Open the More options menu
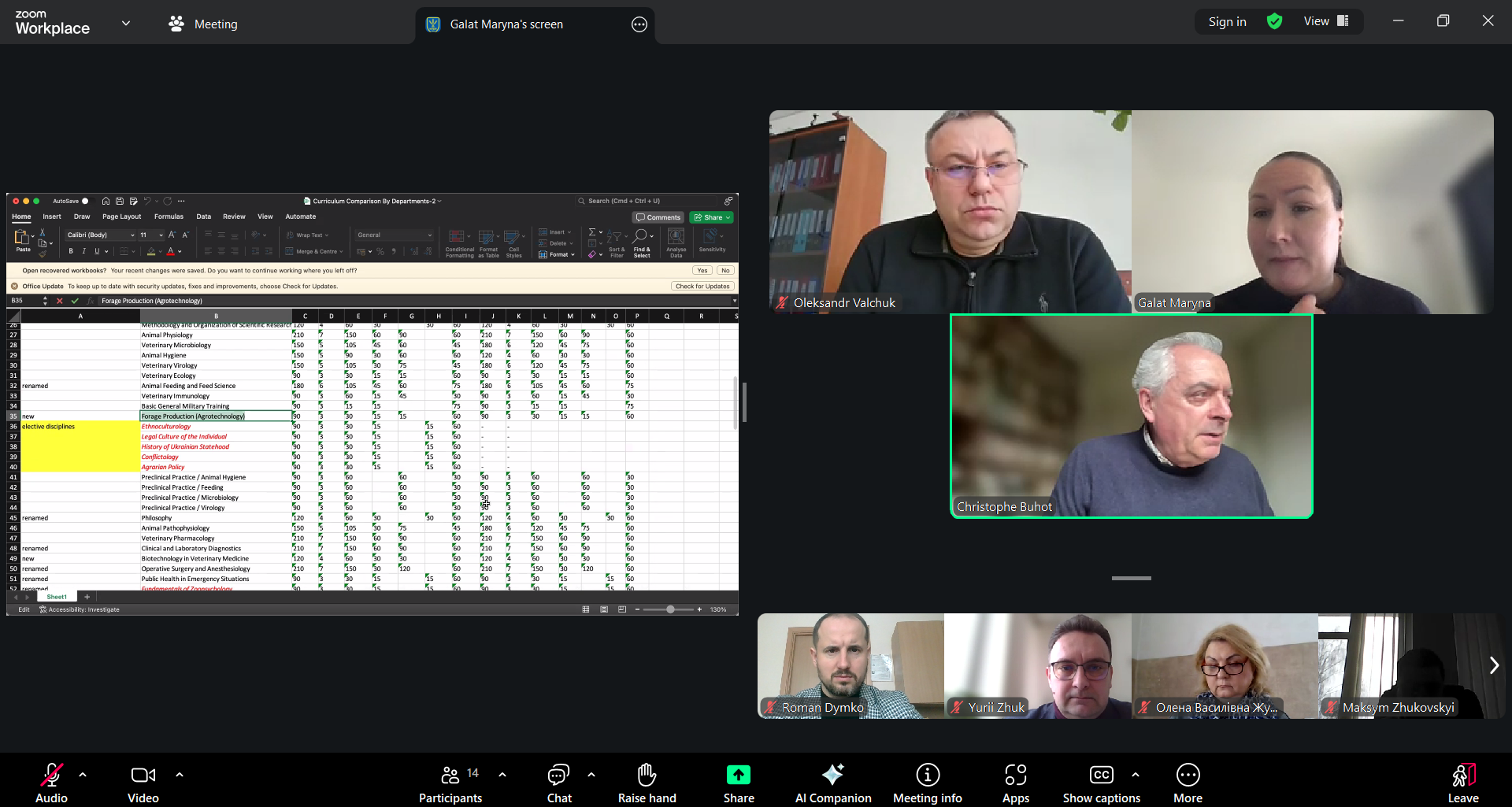The image size is (1512, 807). click(x=1188, y=783)
